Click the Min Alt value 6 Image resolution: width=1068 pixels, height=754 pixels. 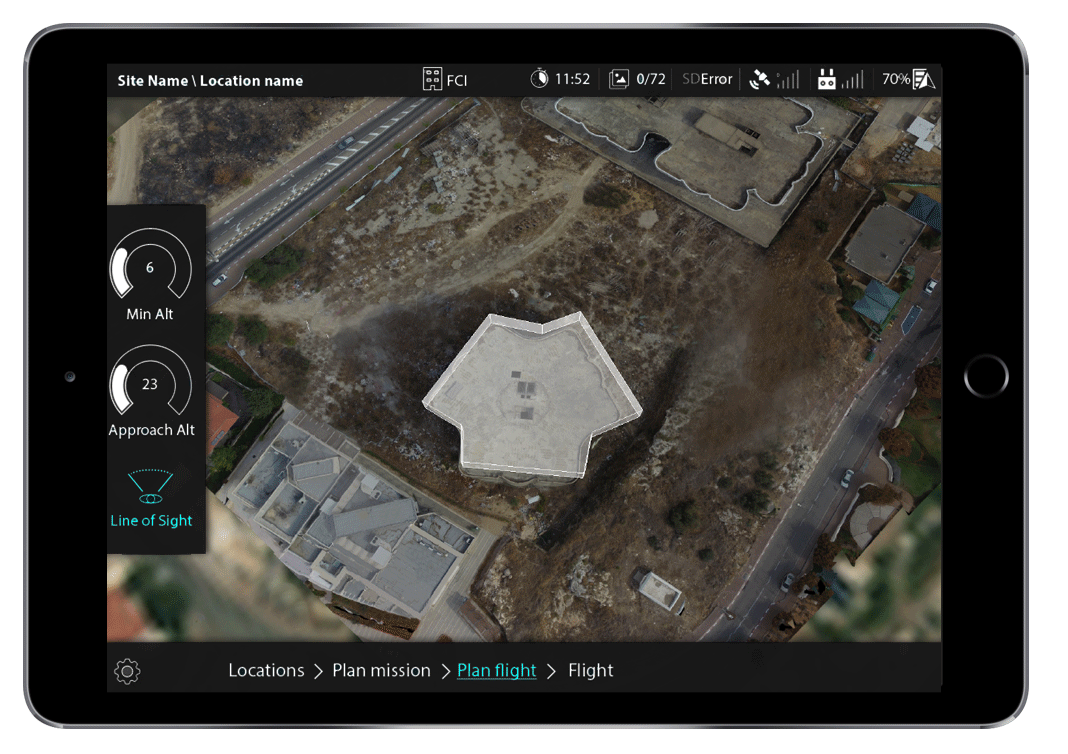pos(150,268)
